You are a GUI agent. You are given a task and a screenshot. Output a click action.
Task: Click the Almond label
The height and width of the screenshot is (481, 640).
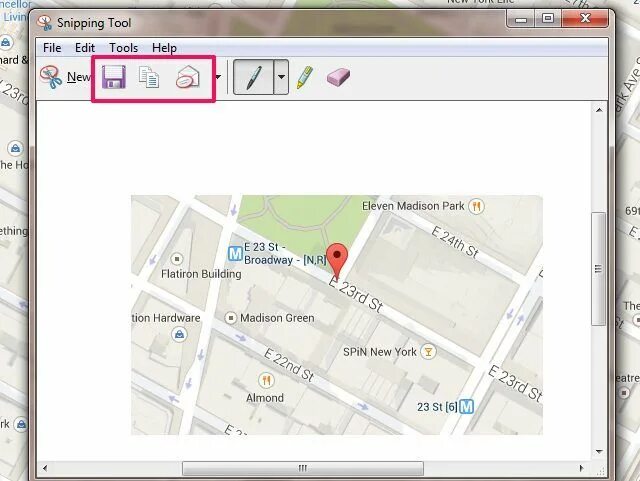pos(265,398)
